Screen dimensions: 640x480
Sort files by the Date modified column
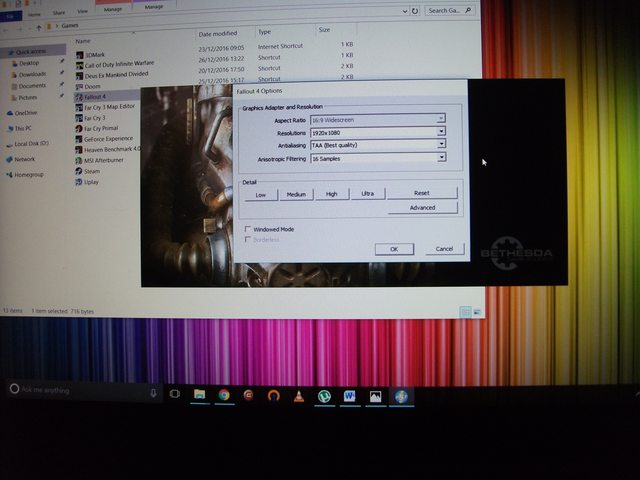(x=218, y=34)
